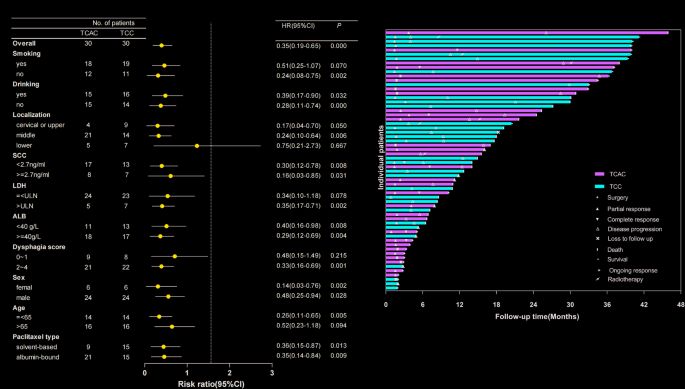The image size is (685, 389).
Task: Click the '>=2.7ng/ml' row label
Action: pos(32,175)
